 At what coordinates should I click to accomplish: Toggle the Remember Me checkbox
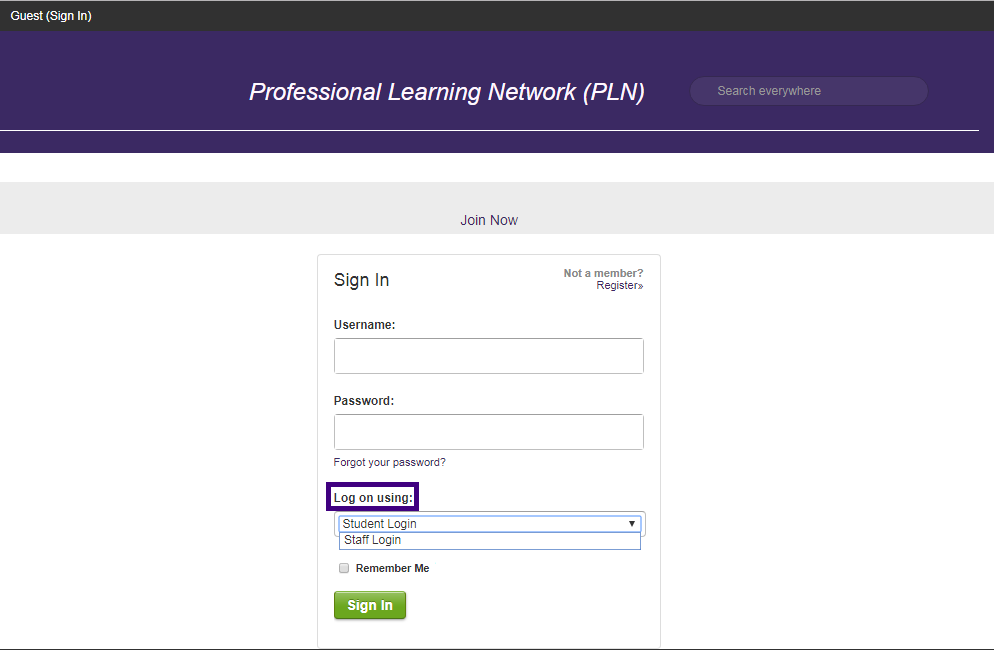[344, 568]
